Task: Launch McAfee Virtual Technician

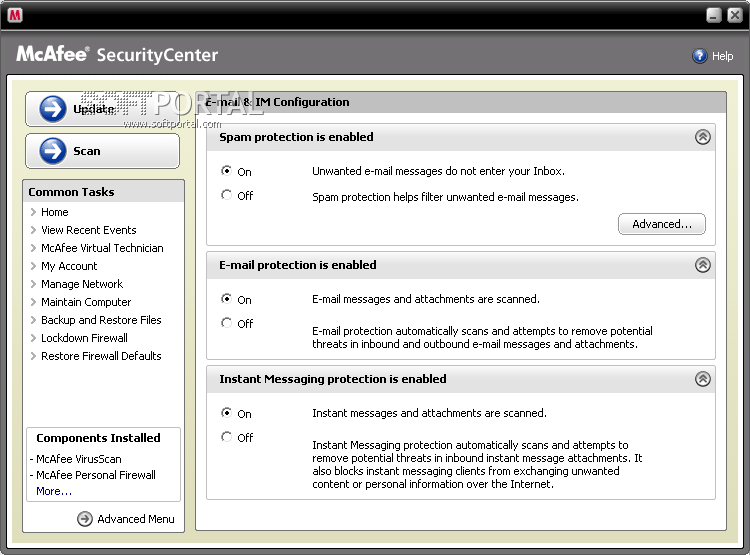Action: [x=102, y=248]
